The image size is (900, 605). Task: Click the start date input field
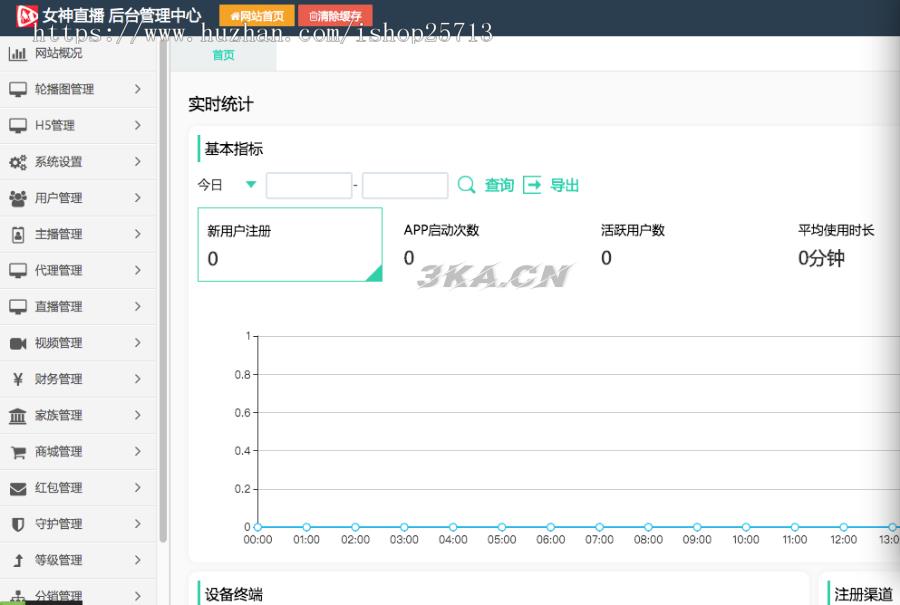point(308,186)
